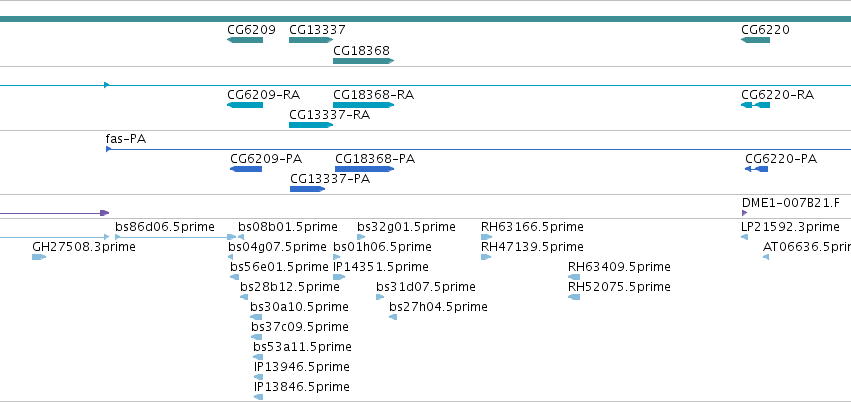This screenshot has width=851, height=402.
Task: Click the CG18368-PA protein bar
Action: [365, 169]
